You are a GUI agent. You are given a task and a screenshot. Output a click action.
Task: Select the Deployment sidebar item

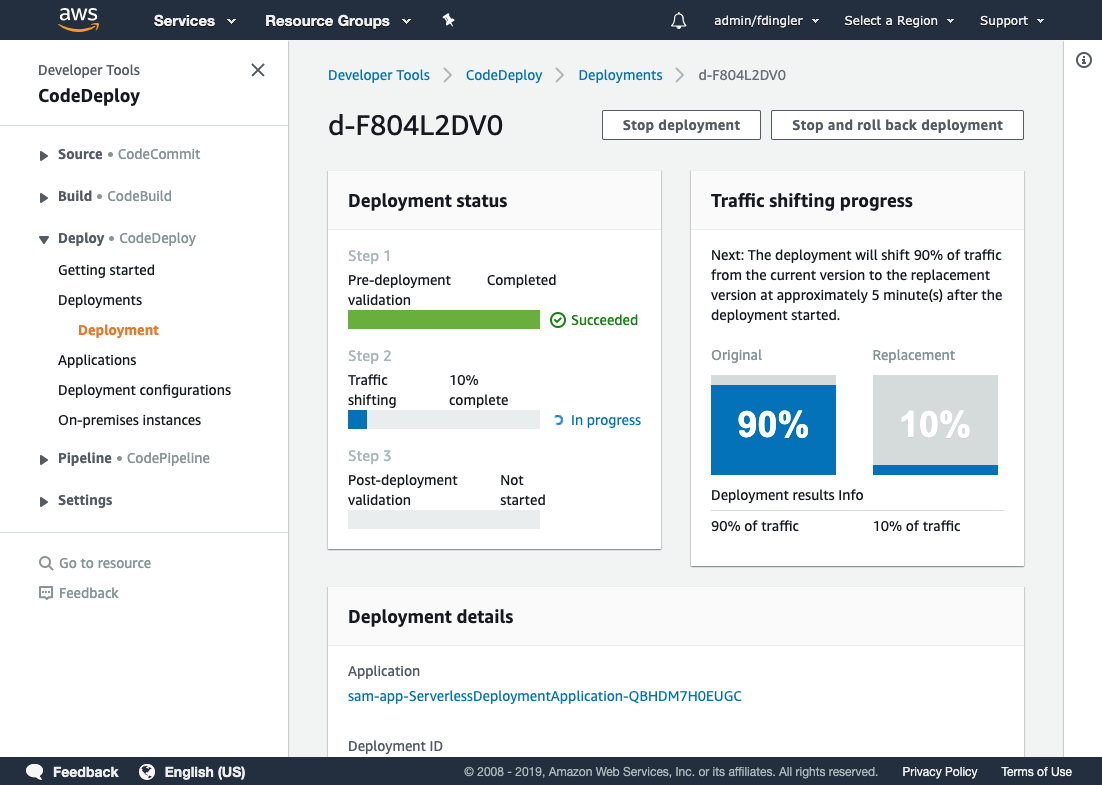click(118, 330)
